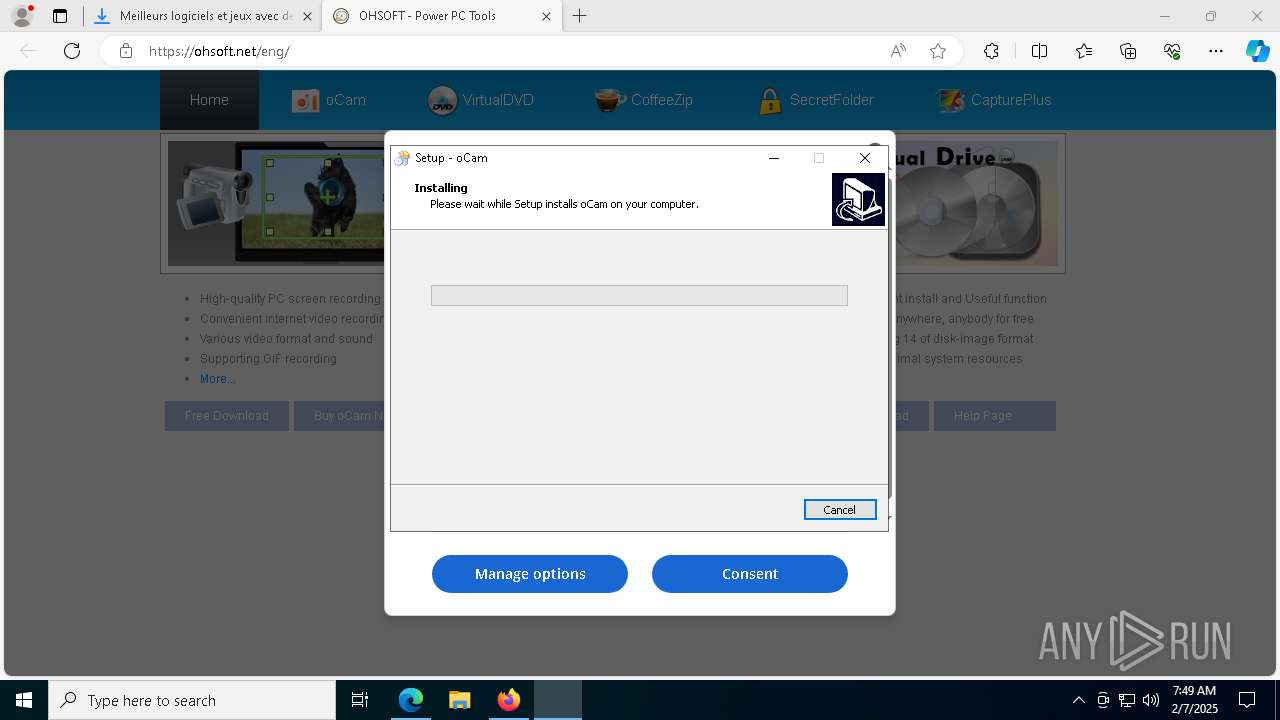Click the Consent button
1280x720 pixels.
point(750,574)
